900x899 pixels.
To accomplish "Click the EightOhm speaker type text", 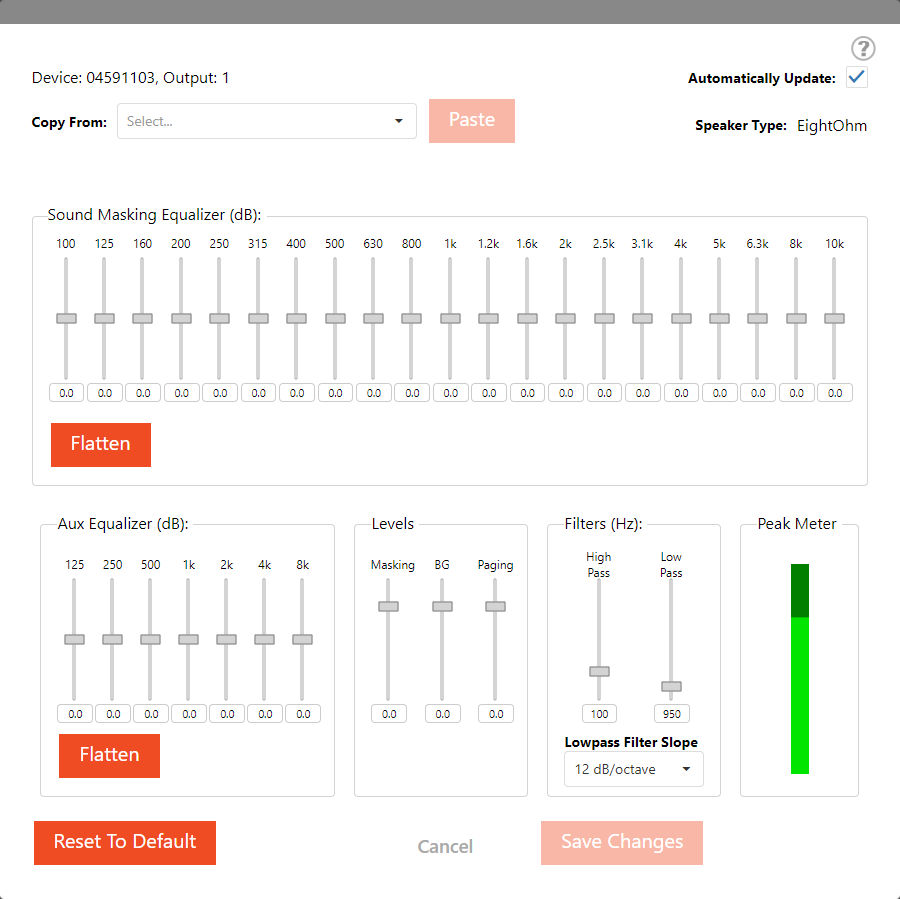I will point(832,126).
